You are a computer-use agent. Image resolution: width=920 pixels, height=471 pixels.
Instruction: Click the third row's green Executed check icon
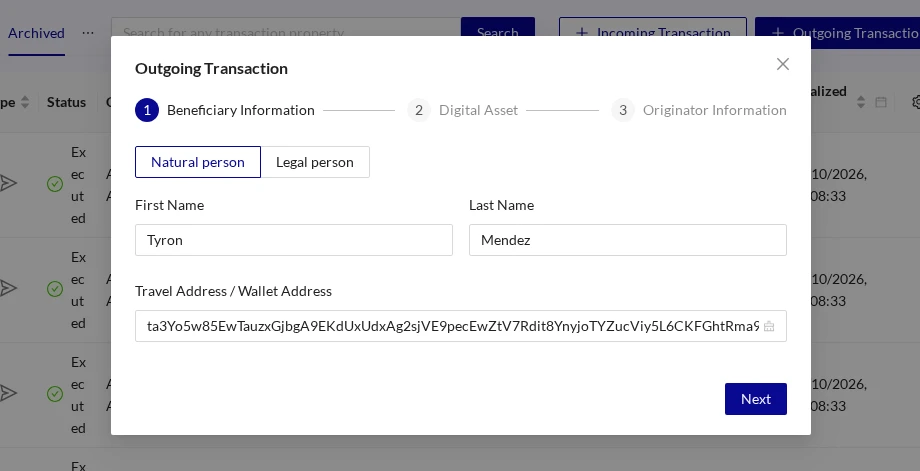click(x=55, y=394)
